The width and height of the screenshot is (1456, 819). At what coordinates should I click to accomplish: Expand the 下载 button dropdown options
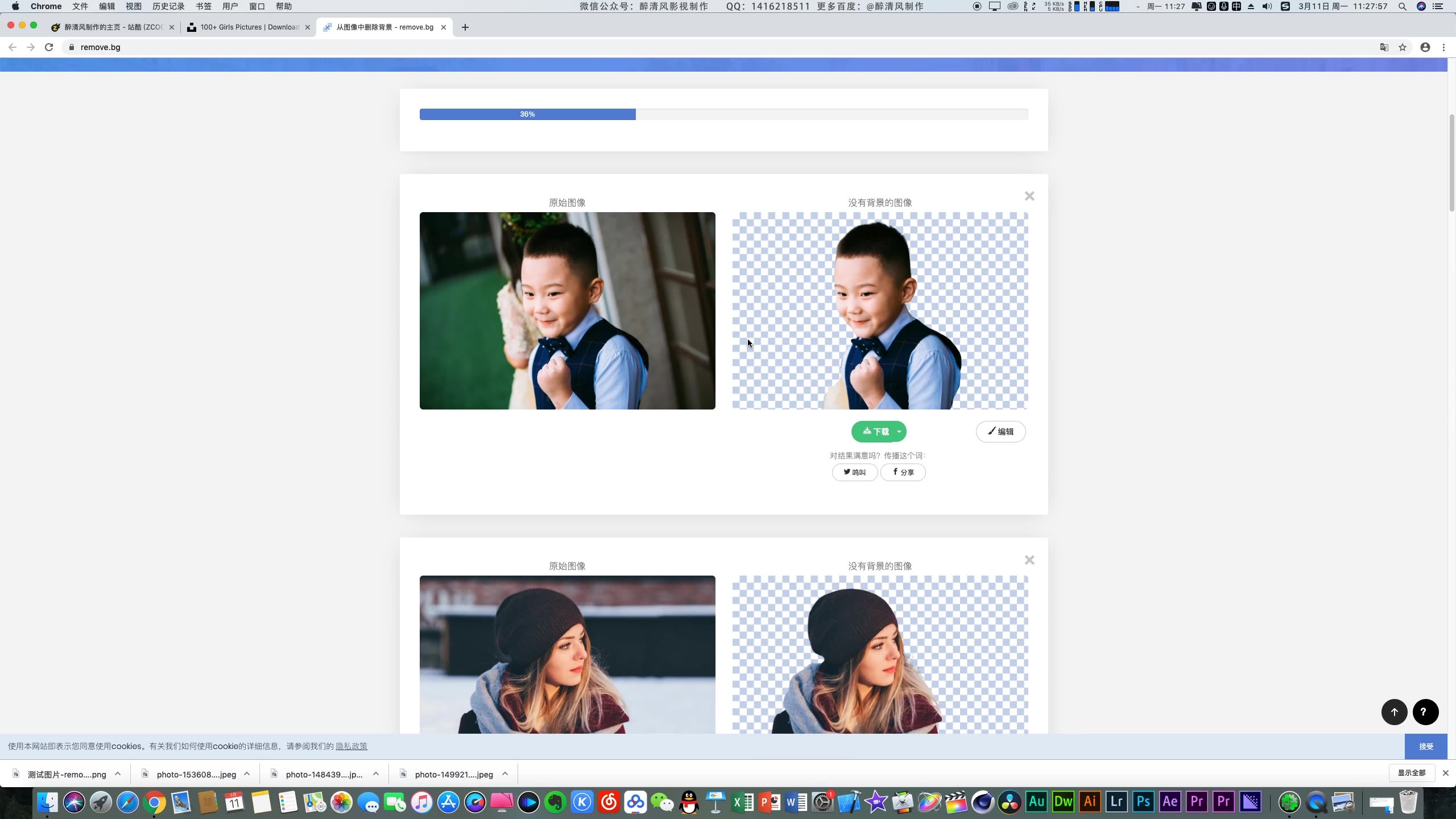[x=898, y=431]
